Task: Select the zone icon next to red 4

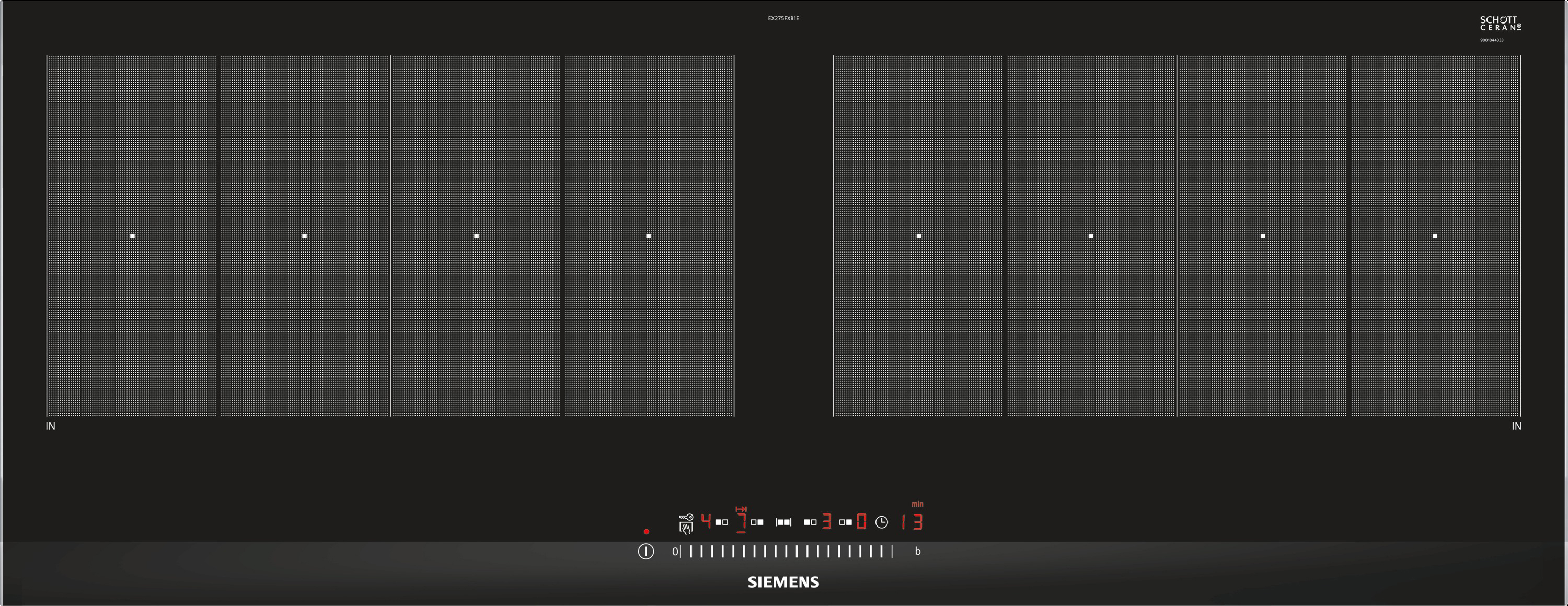Action: [722, 522]
